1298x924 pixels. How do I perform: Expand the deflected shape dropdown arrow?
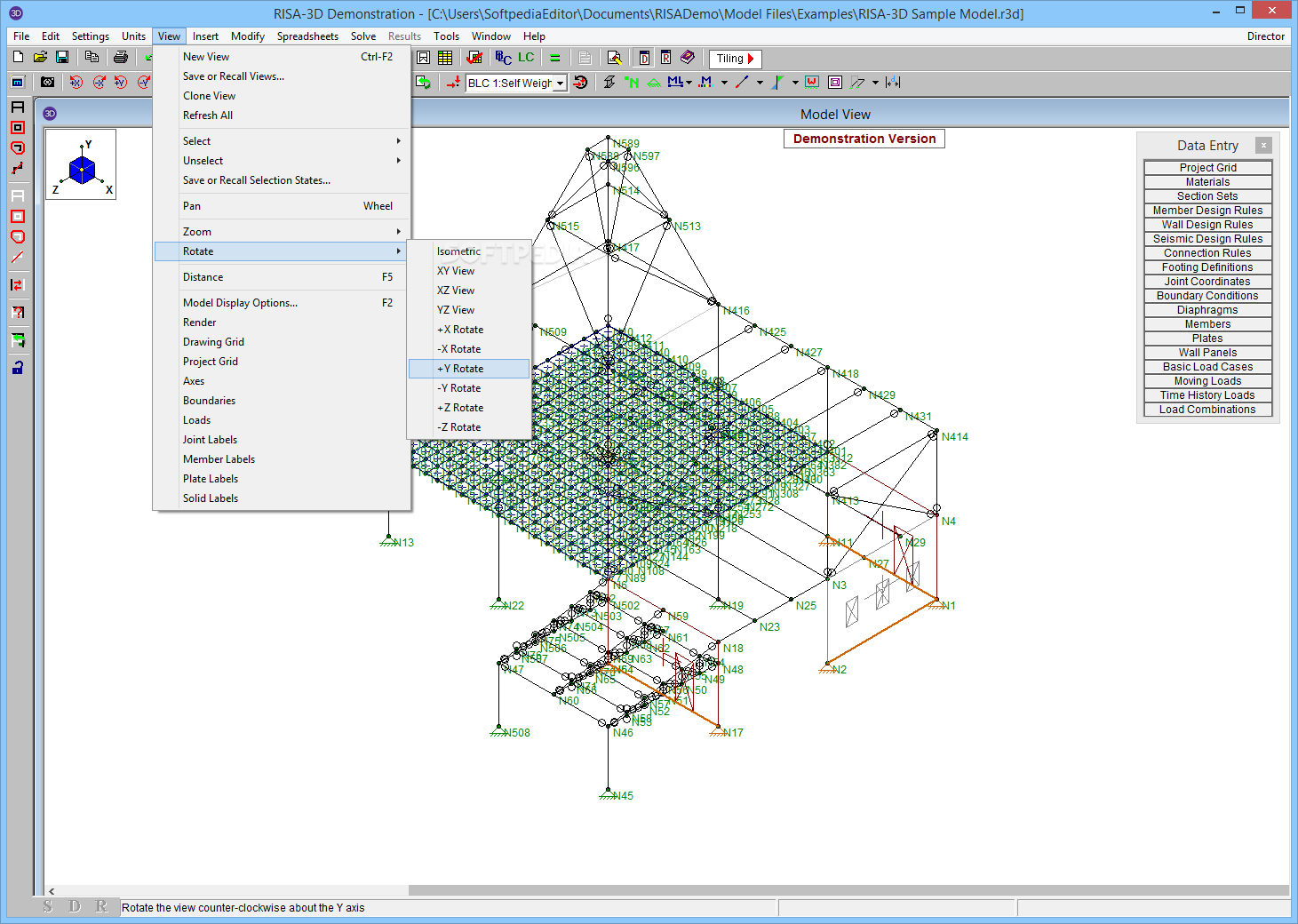[x=876, y=83]
